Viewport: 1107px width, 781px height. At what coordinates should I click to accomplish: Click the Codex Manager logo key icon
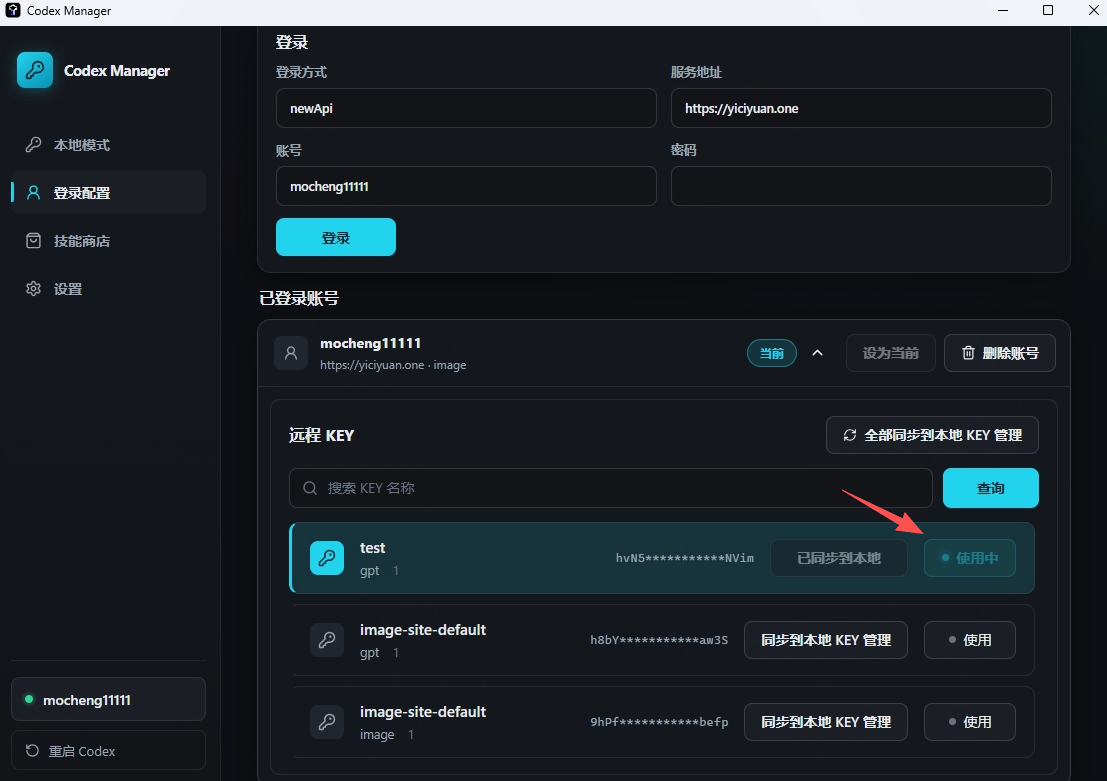coord(35,70)
